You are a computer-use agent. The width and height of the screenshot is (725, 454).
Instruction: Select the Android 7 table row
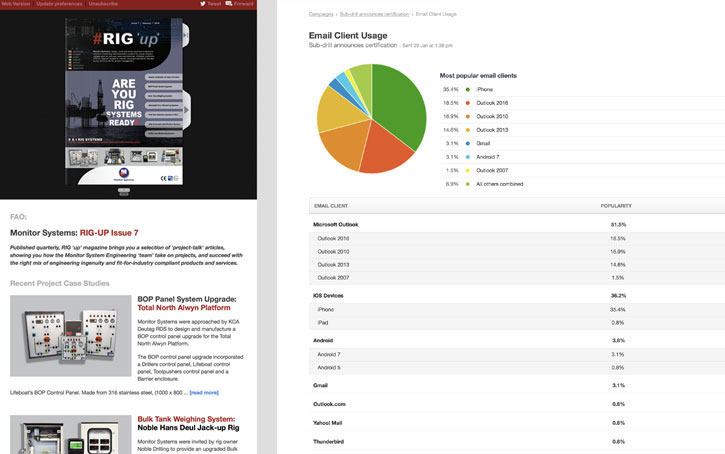tap(517, 355)
